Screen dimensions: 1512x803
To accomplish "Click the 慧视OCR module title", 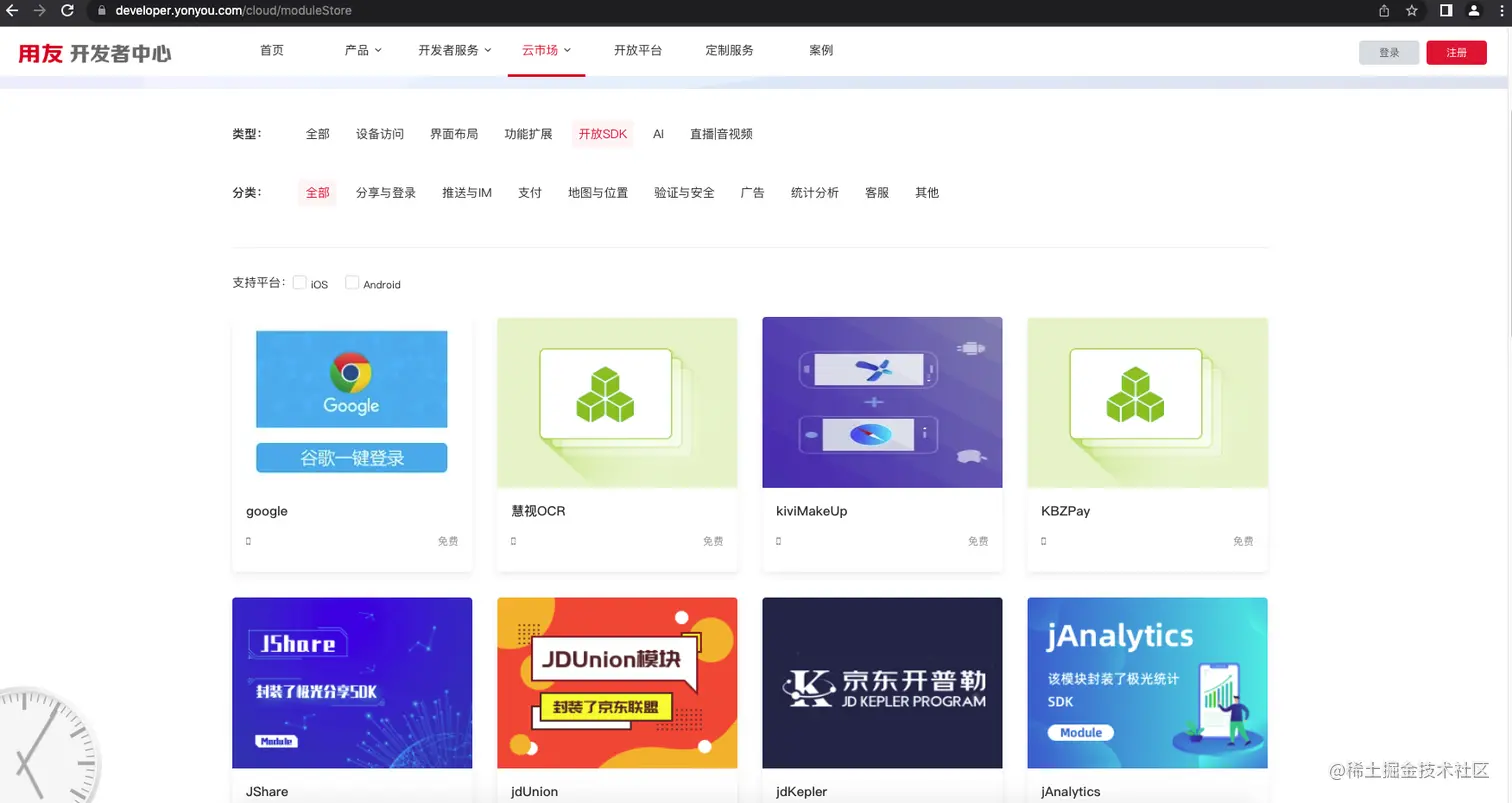I will pos(538,511).
